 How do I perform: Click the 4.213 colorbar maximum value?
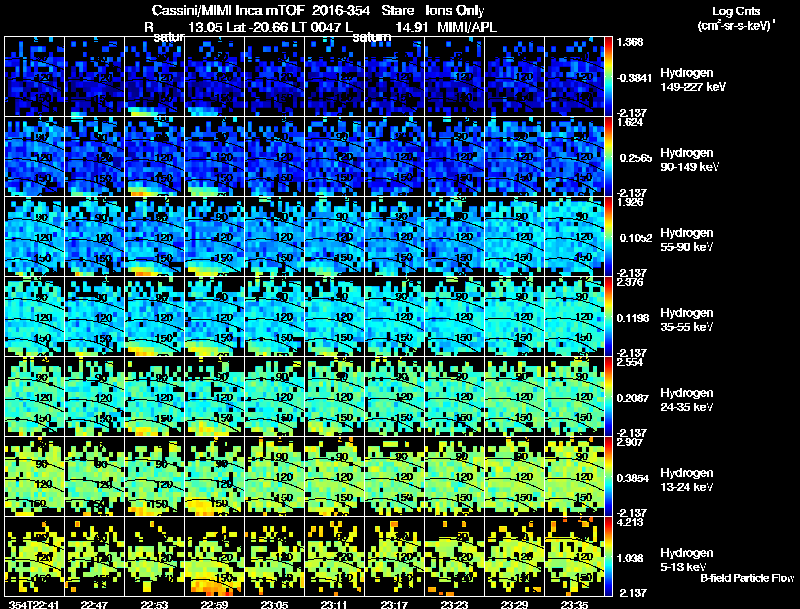(x=630, y=522)
